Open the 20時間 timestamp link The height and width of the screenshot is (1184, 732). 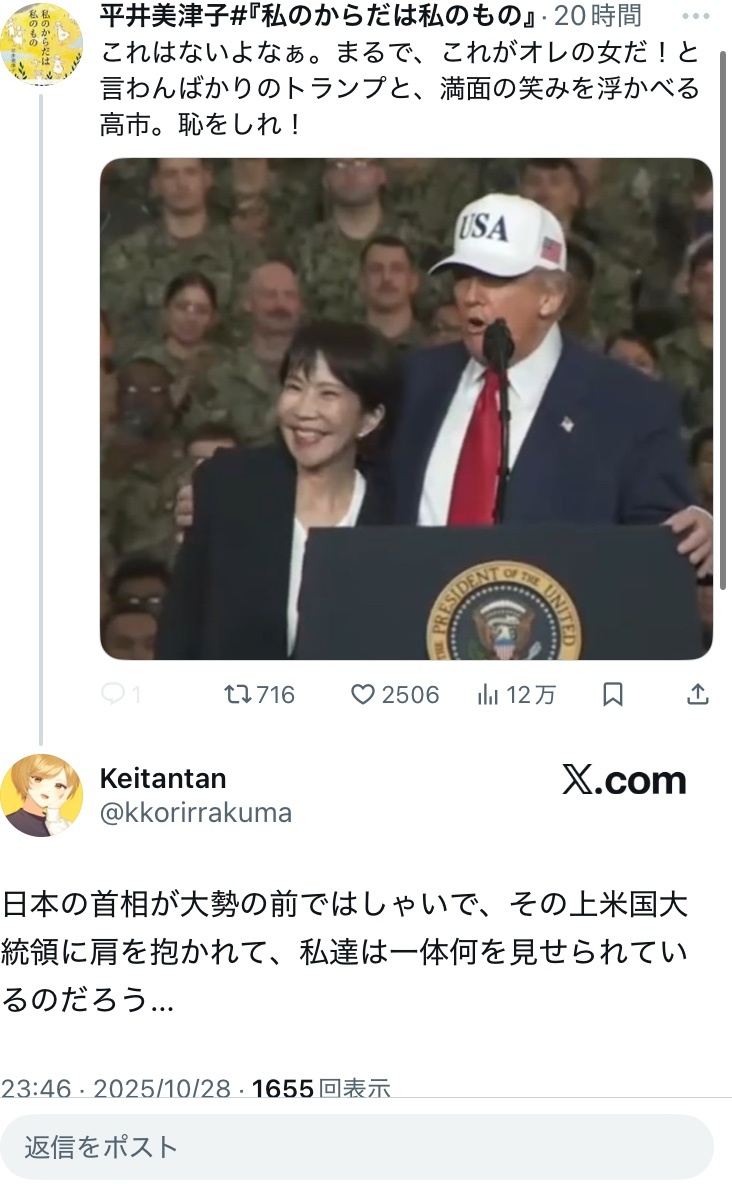pyautogui.click(x=598, y=15)
